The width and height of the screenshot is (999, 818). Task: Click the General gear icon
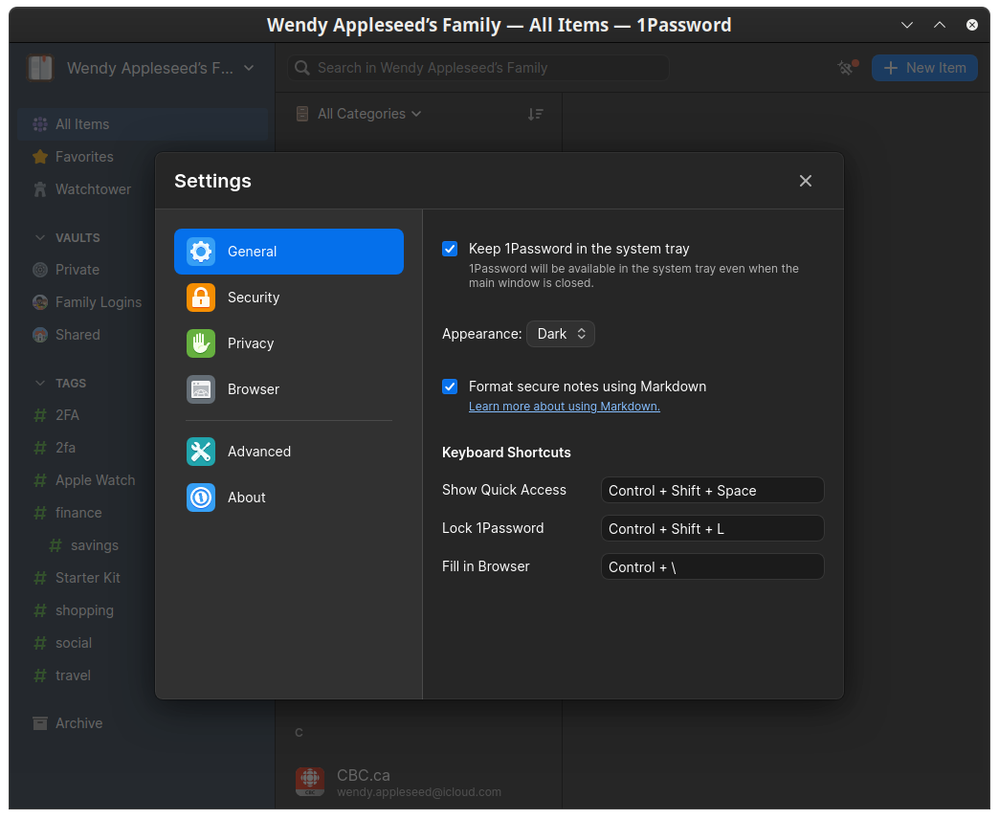[201, 251]
